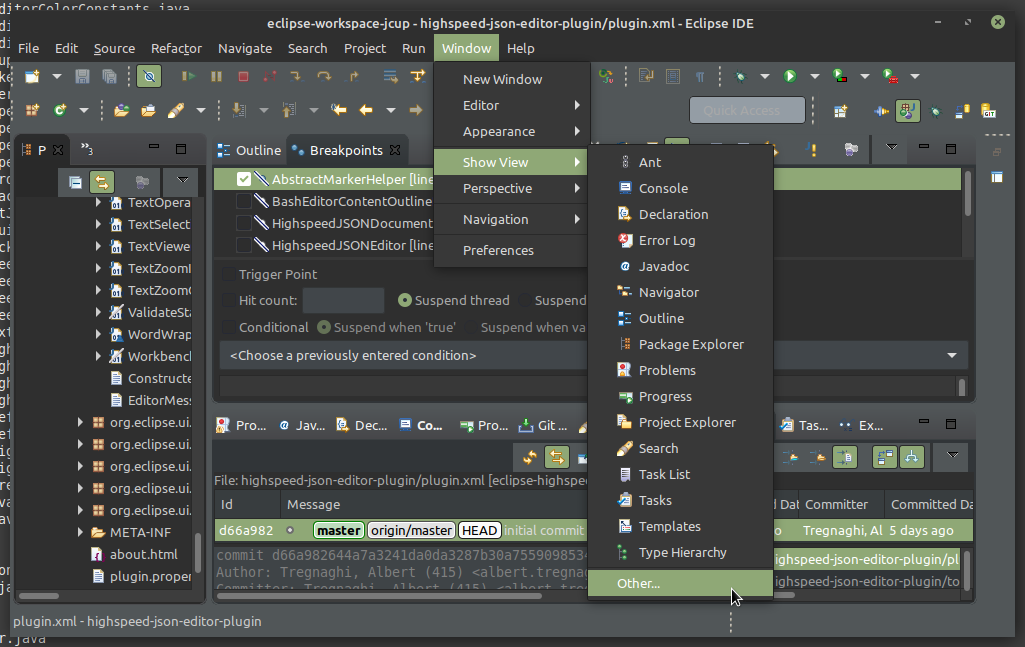This screenshot has width=1025, height=647.
Task: Click the Save All icon
Action: 109,76
